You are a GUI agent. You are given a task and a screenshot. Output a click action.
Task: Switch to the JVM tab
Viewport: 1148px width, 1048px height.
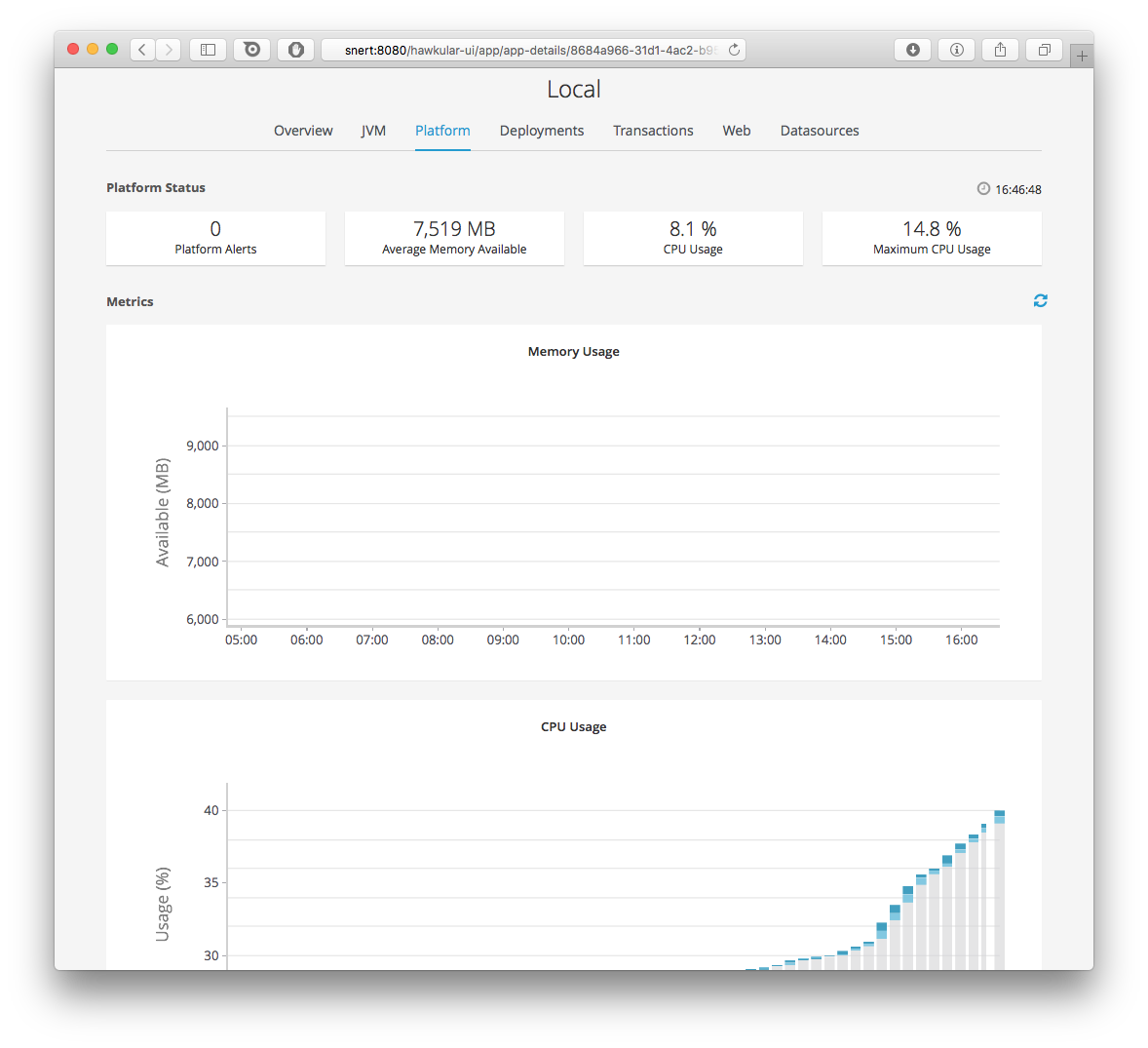click(x=373, y=131)
